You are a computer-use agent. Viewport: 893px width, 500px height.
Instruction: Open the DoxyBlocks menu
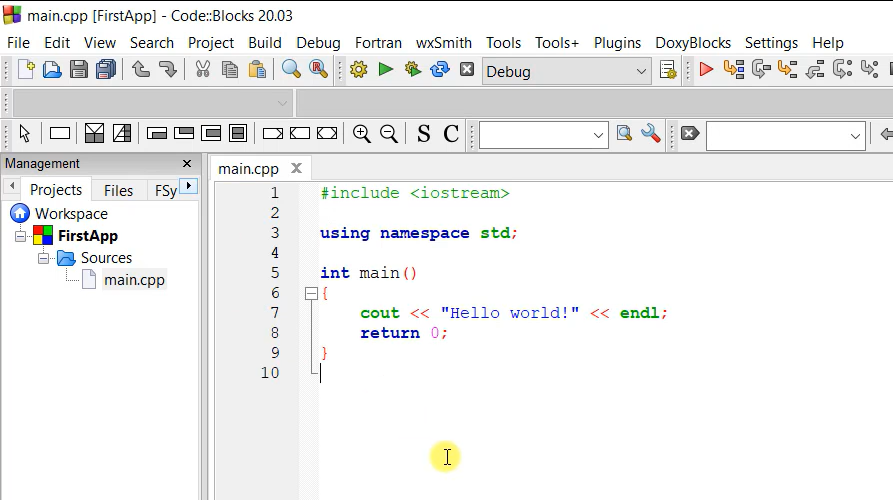pyautogui.click(x=693, y=43)
